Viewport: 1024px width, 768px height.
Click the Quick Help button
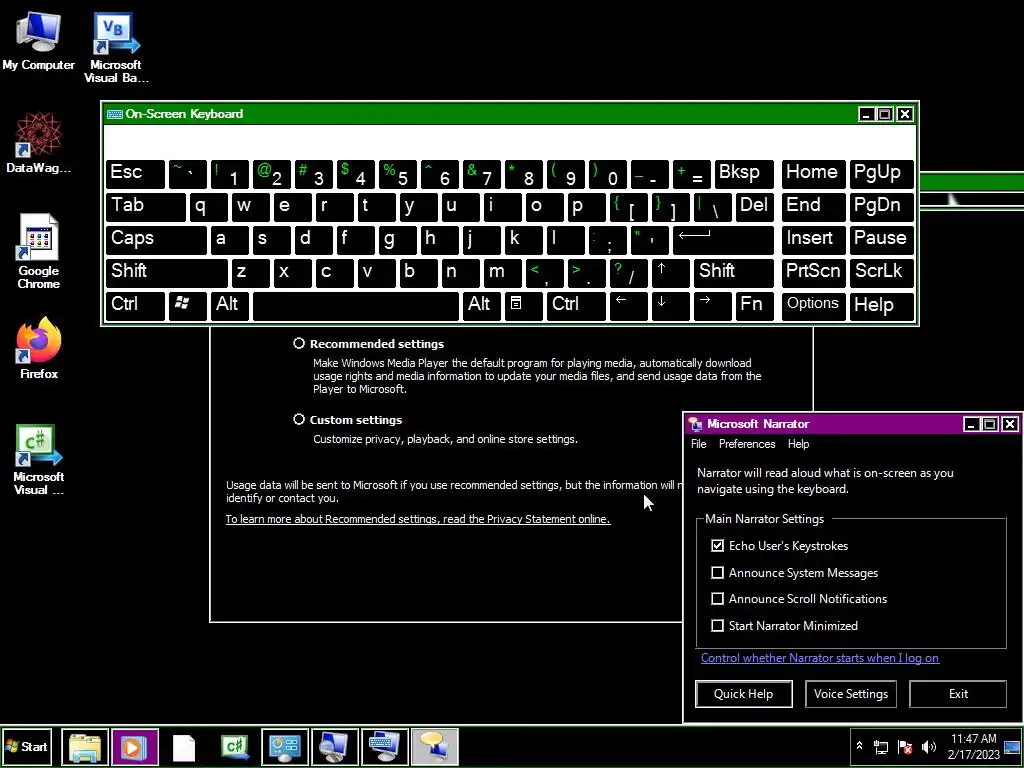tap(744, 694)
